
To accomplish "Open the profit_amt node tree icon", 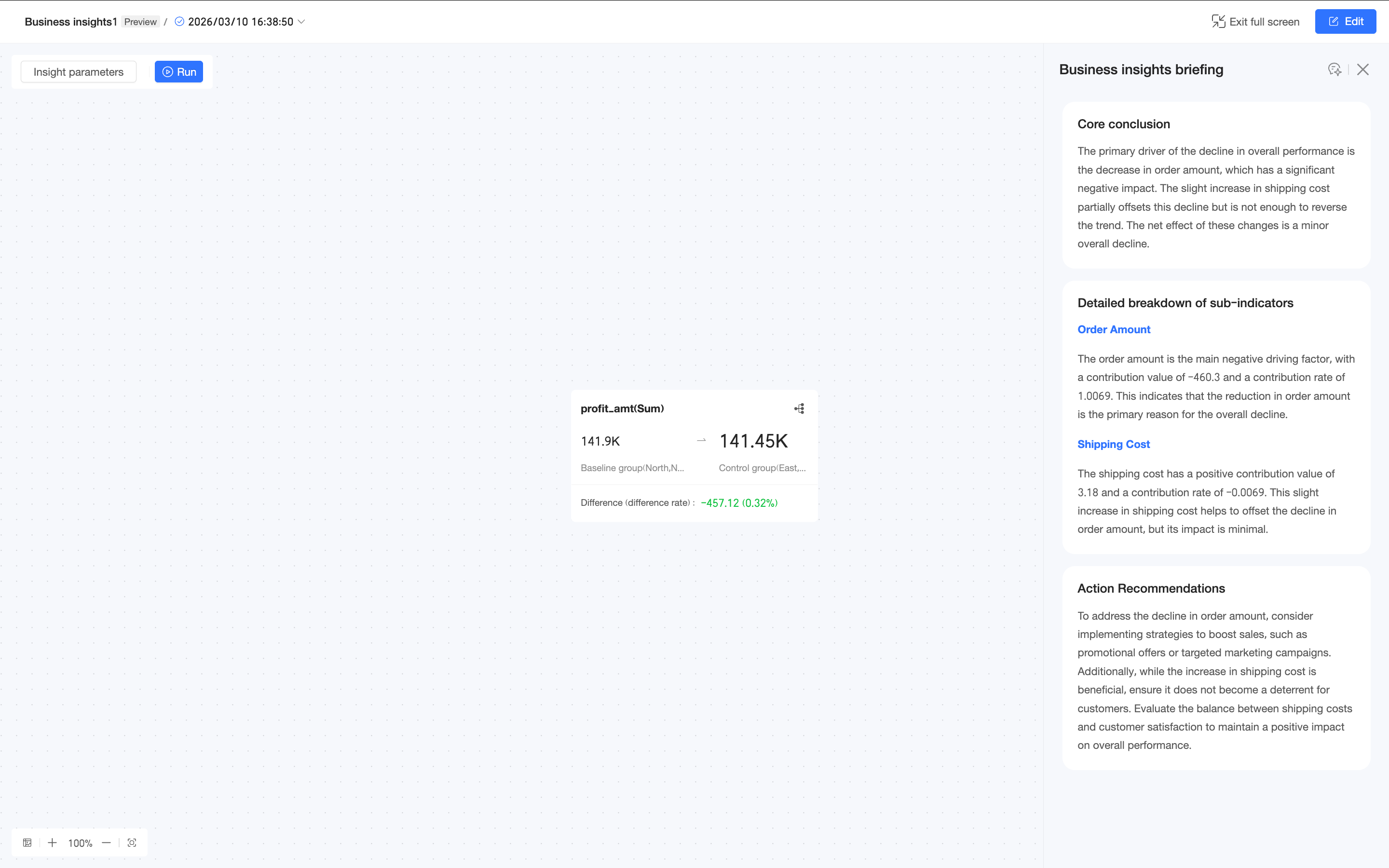I will (799, 409).
